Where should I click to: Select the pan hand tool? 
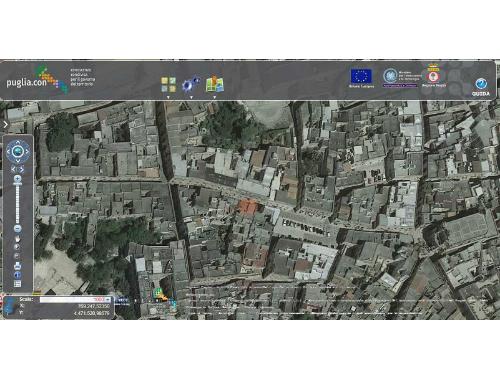pyautogui.click(x=17, y=239)
